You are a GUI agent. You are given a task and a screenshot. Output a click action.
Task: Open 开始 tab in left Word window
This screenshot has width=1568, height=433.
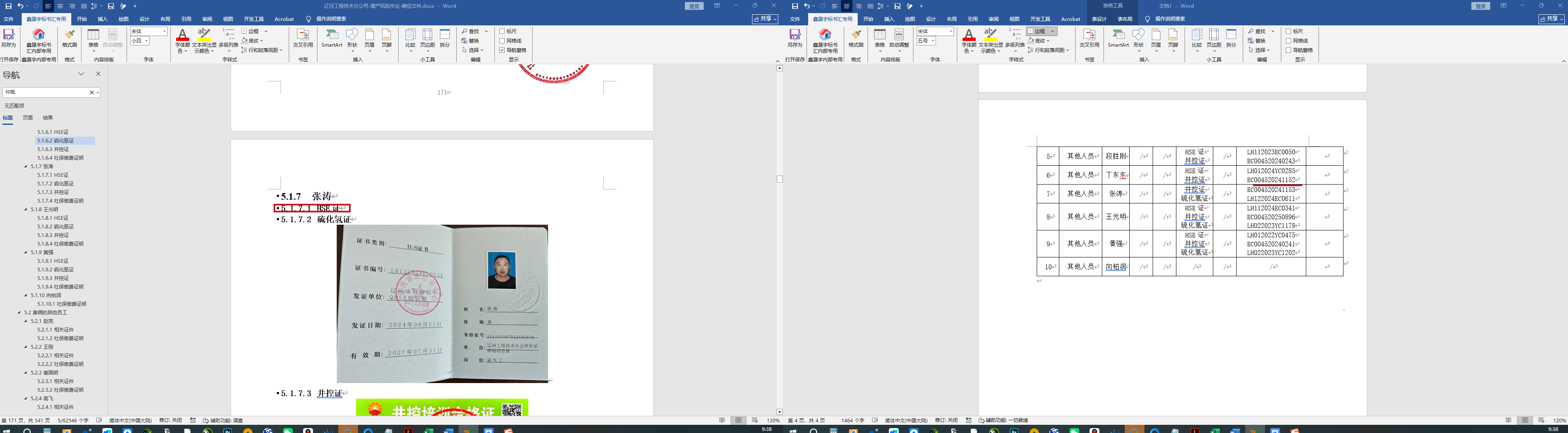[x=82, y=19]
